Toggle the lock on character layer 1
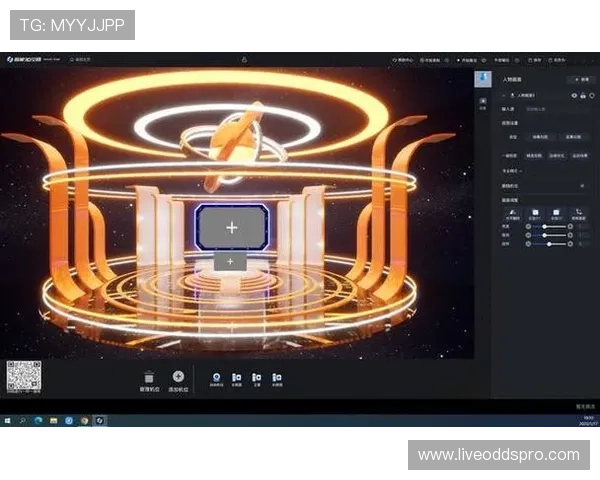This screenshot has width=600, height=480. click(583, 95)
